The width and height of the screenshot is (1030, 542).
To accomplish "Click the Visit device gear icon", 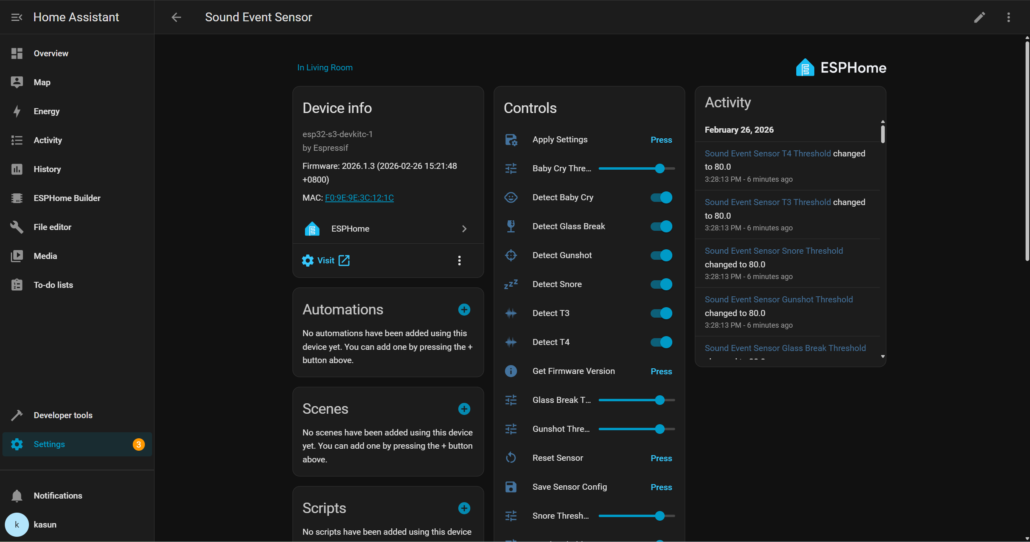I will point(308,261).
